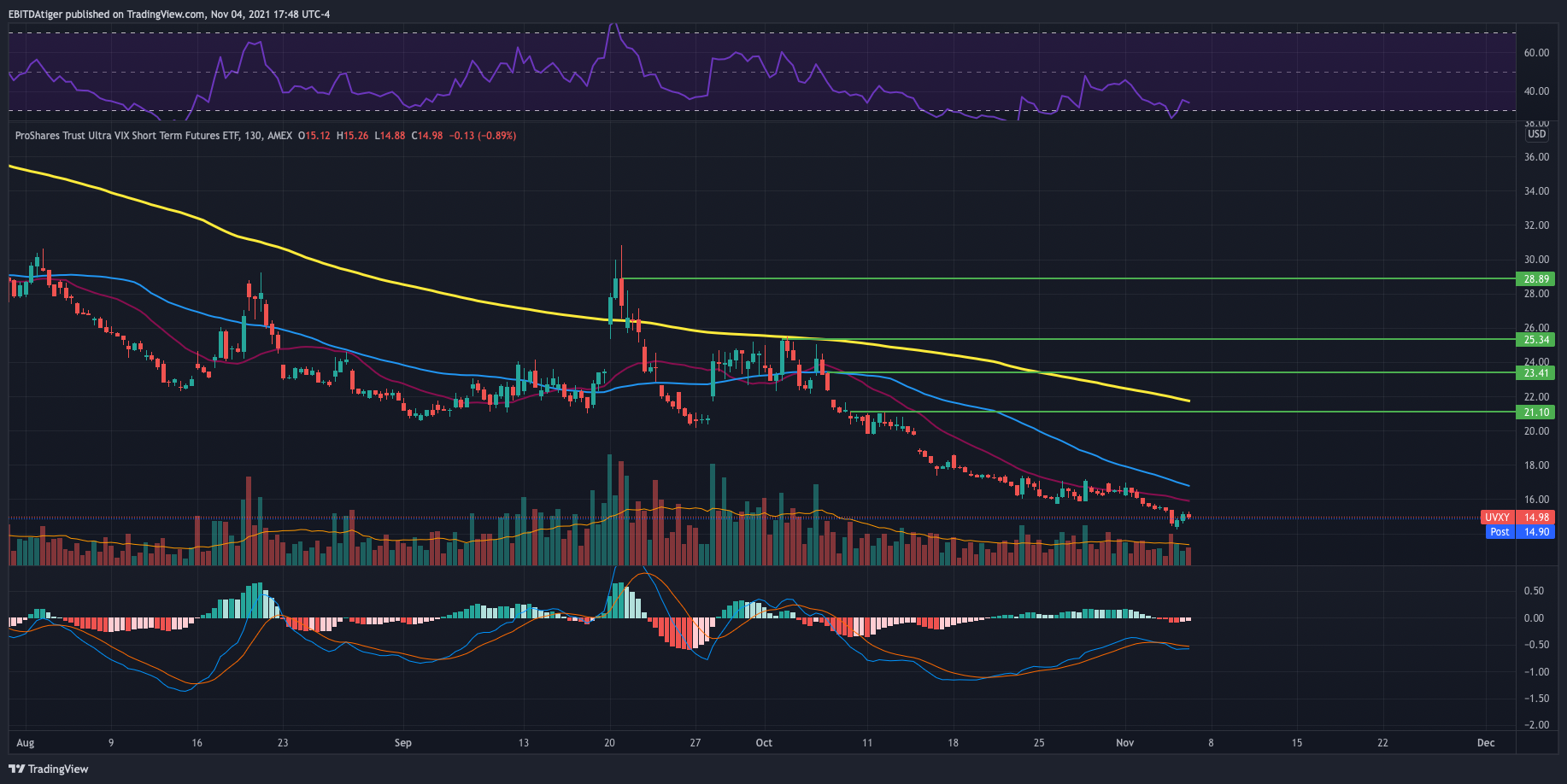Click the 32.00 price axis value
Screen dimensions: 1567x784
(x=1536, y=225)
